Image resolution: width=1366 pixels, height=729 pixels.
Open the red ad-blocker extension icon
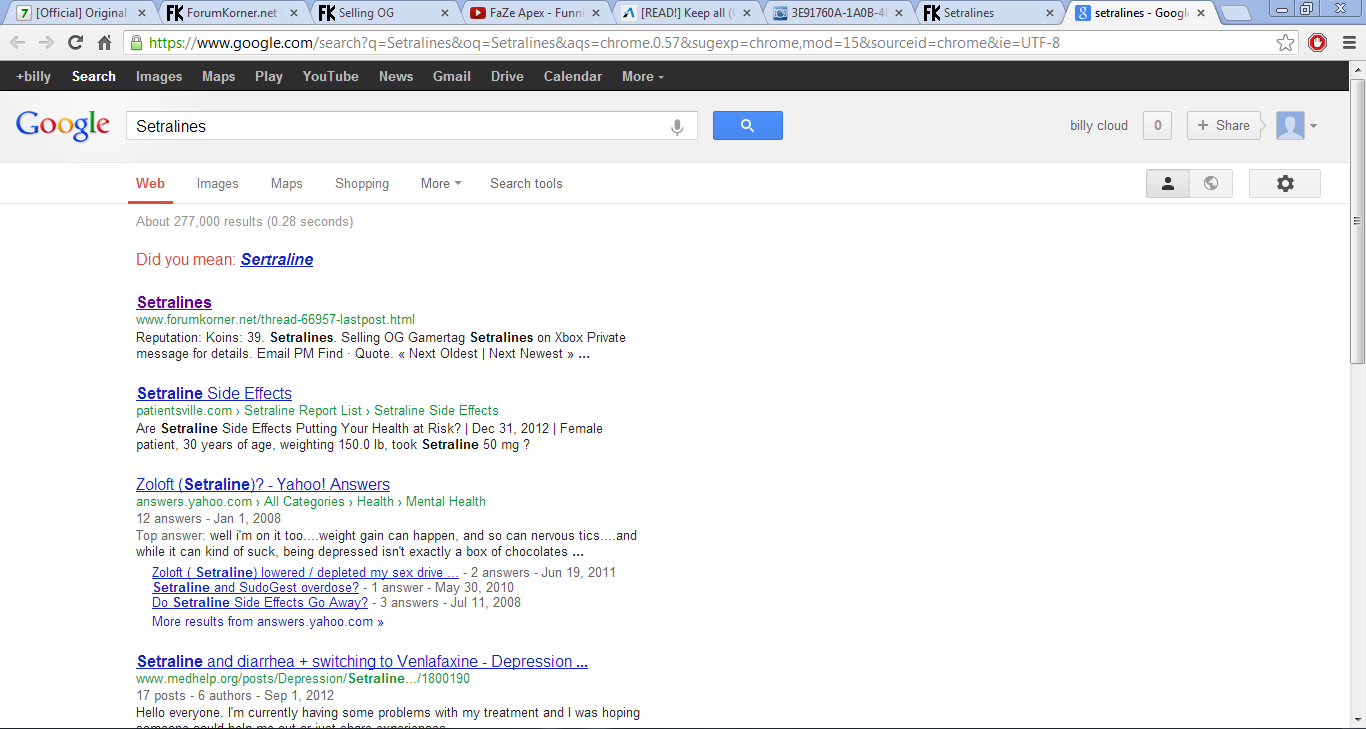[1317, 43]
